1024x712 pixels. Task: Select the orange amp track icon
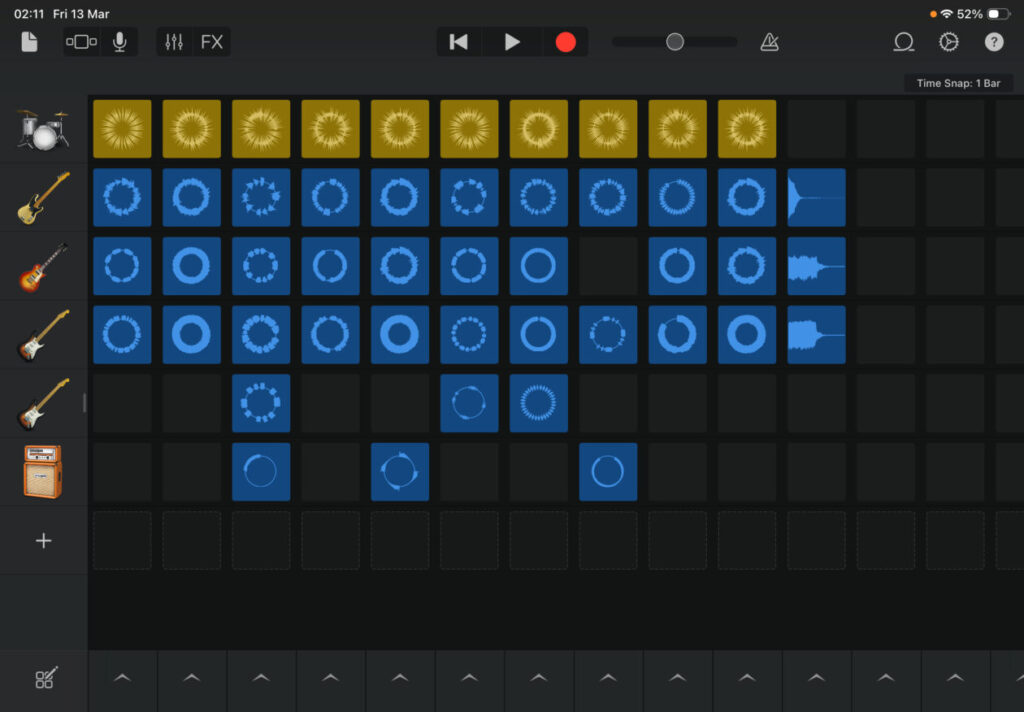coord(43,472)
